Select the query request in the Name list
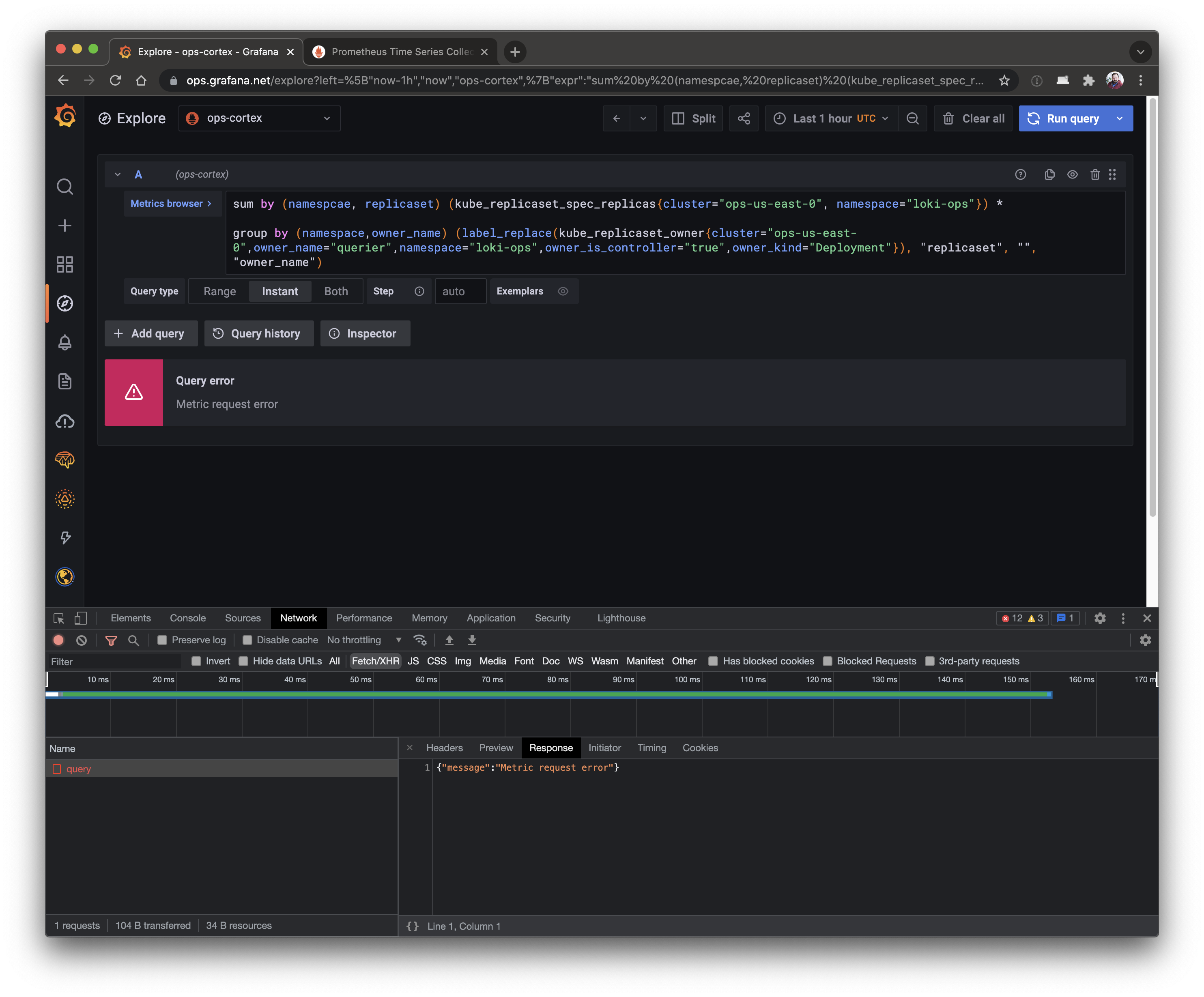Viewport: 1204px width, 997px height. tap(78, 768)
